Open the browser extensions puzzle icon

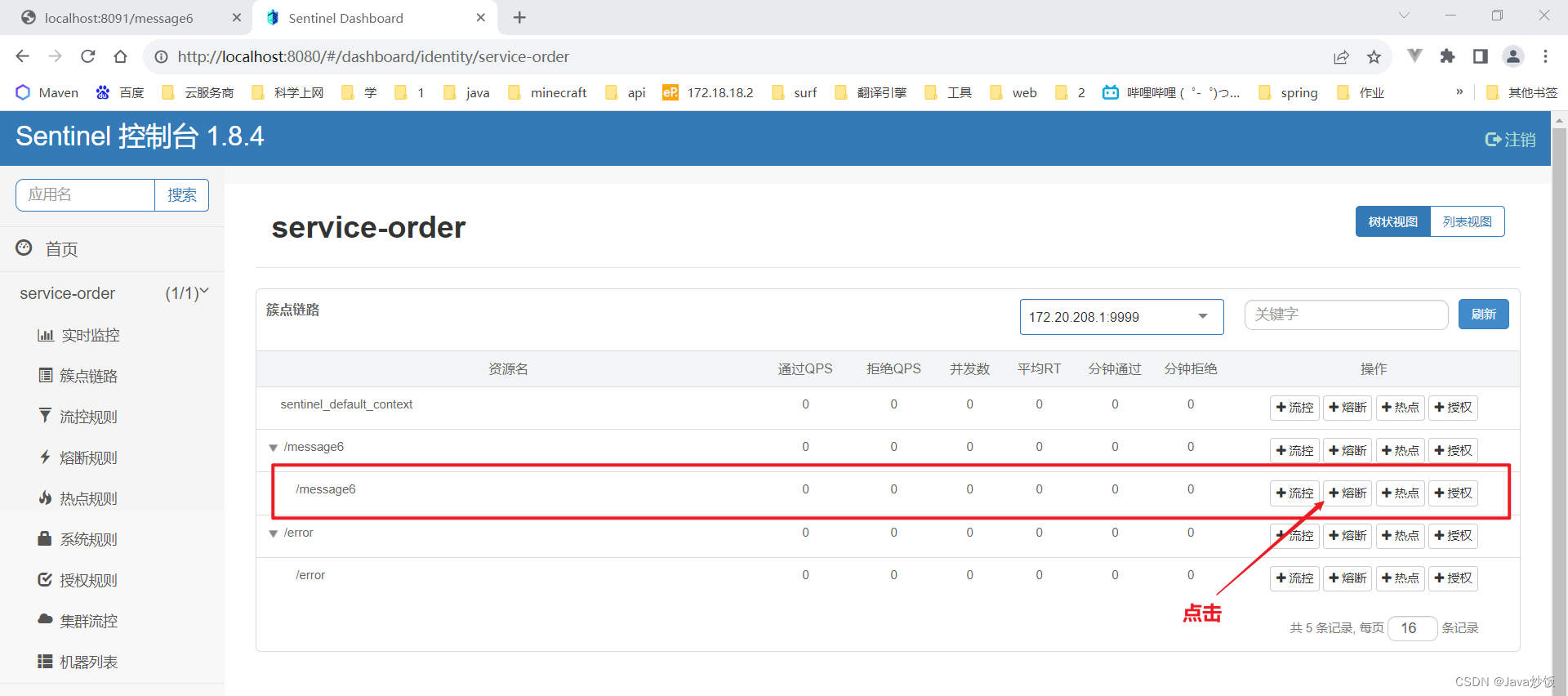click(x=1447, y=56)
